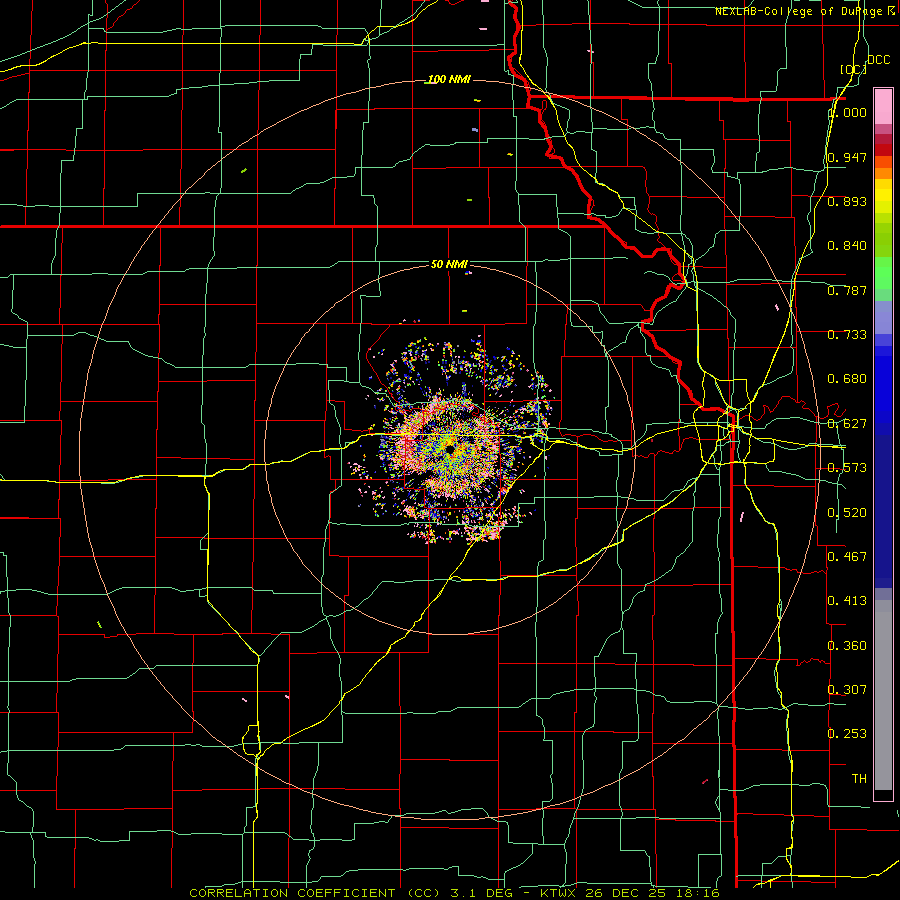The width and height of the screenshot is (900, 900).
Task: Click the KTWX station identifier
Action: coord(558,893)
